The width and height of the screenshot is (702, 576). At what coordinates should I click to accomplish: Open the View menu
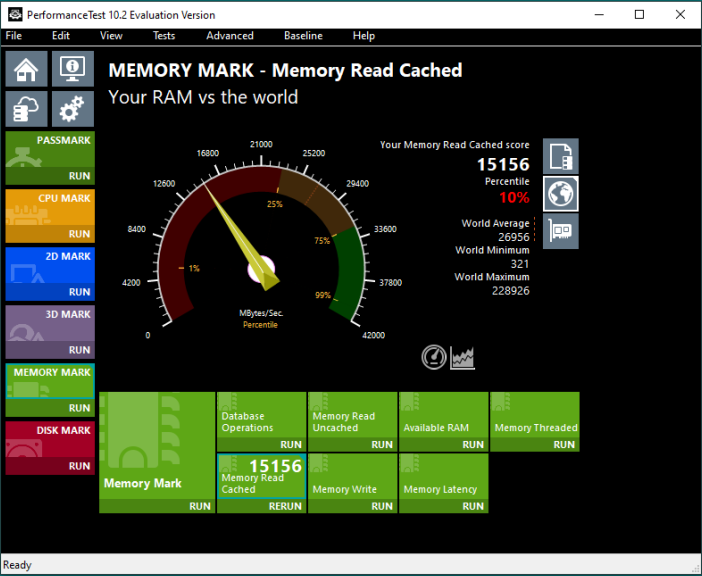(111, 36)
